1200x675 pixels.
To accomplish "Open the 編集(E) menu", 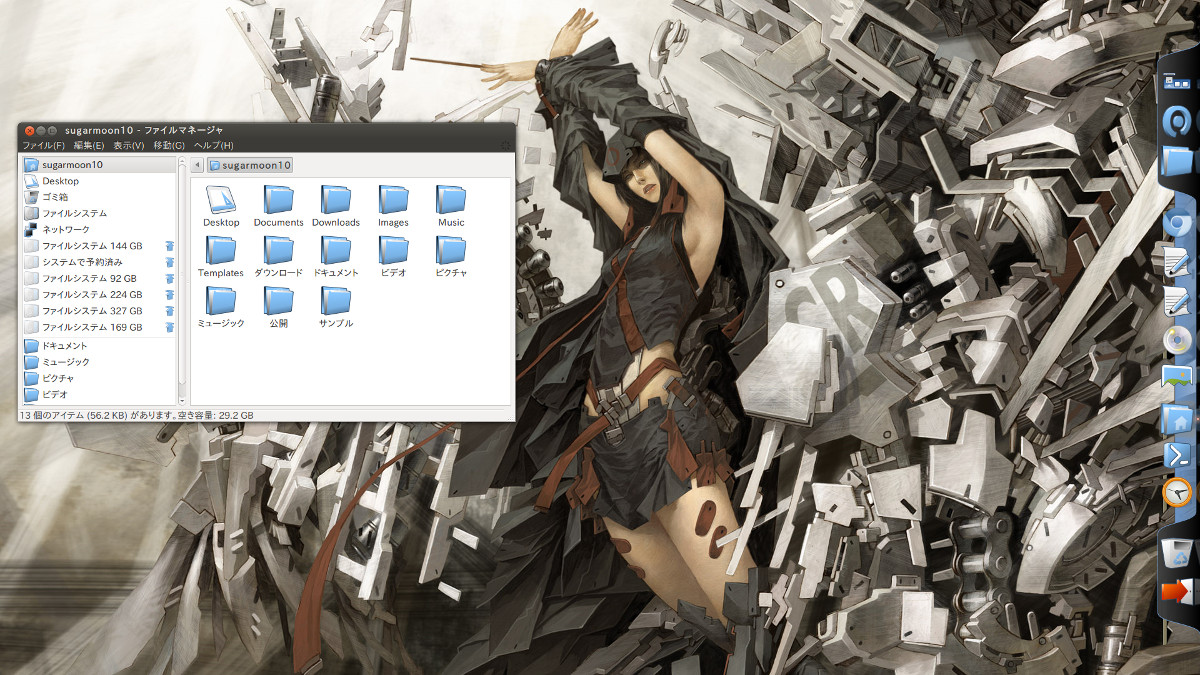I will point(88,146).
